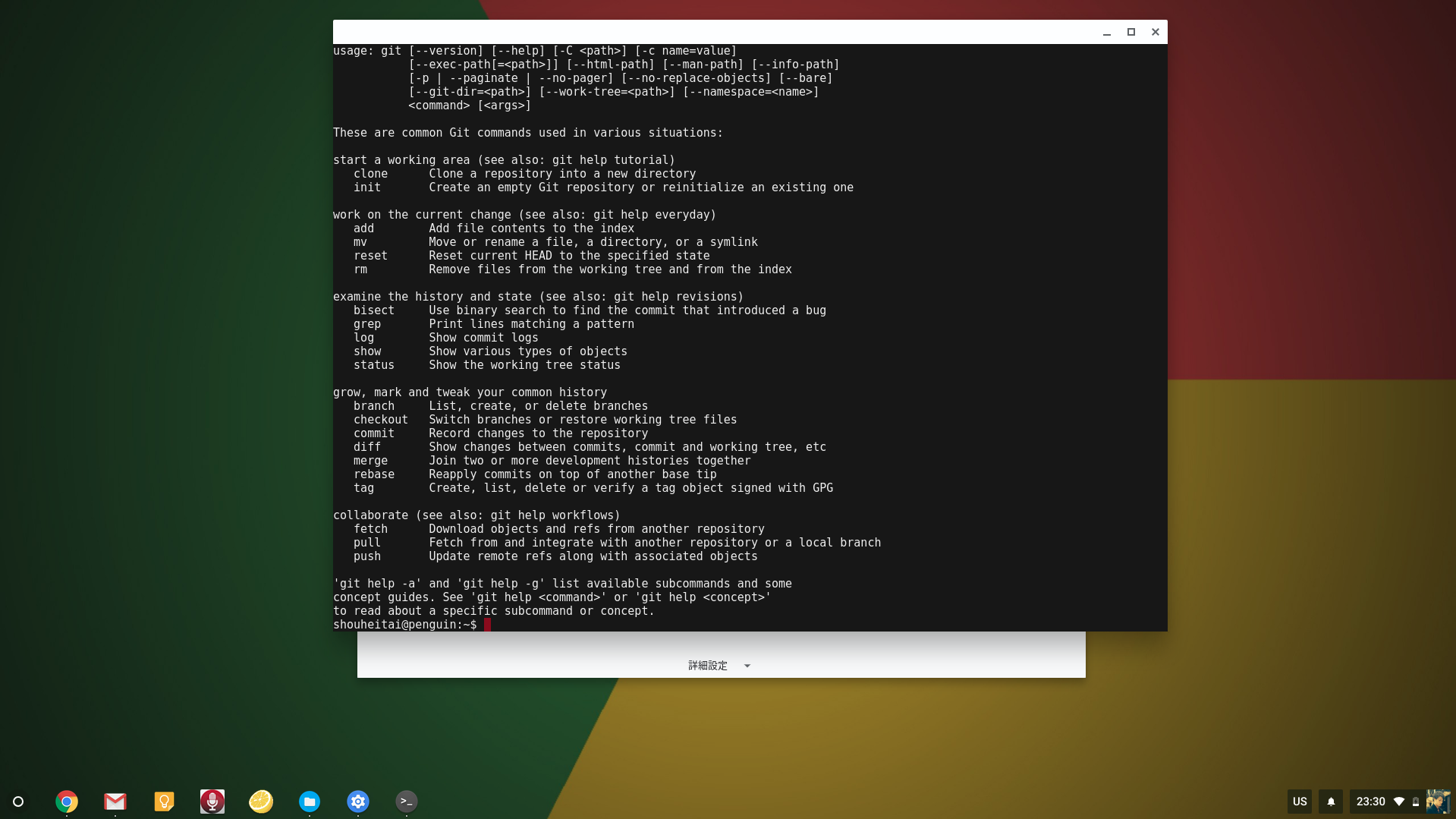Click the 'log' command text

tap(363, 338)
